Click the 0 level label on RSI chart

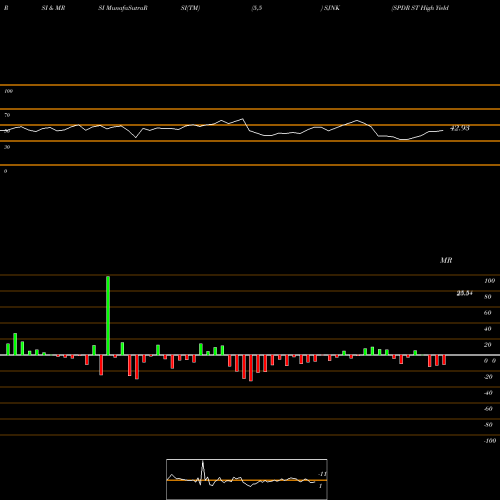(x=5, y=171)
